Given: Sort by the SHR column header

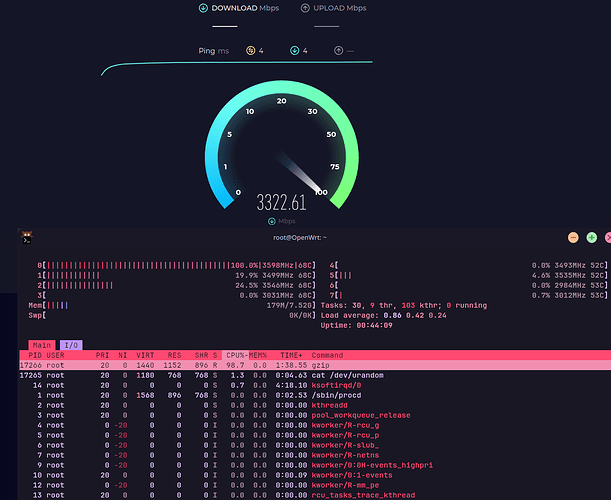Looking at the screenshot, I should point(201,355).
